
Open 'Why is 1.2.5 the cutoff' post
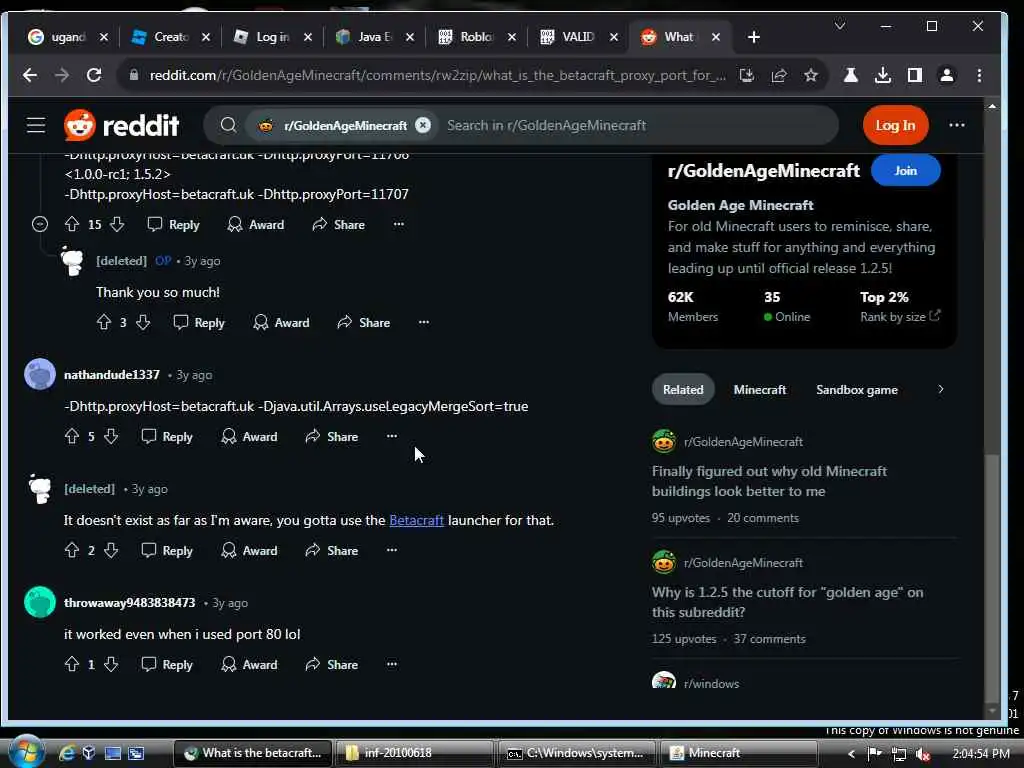[x=787, y=602]
